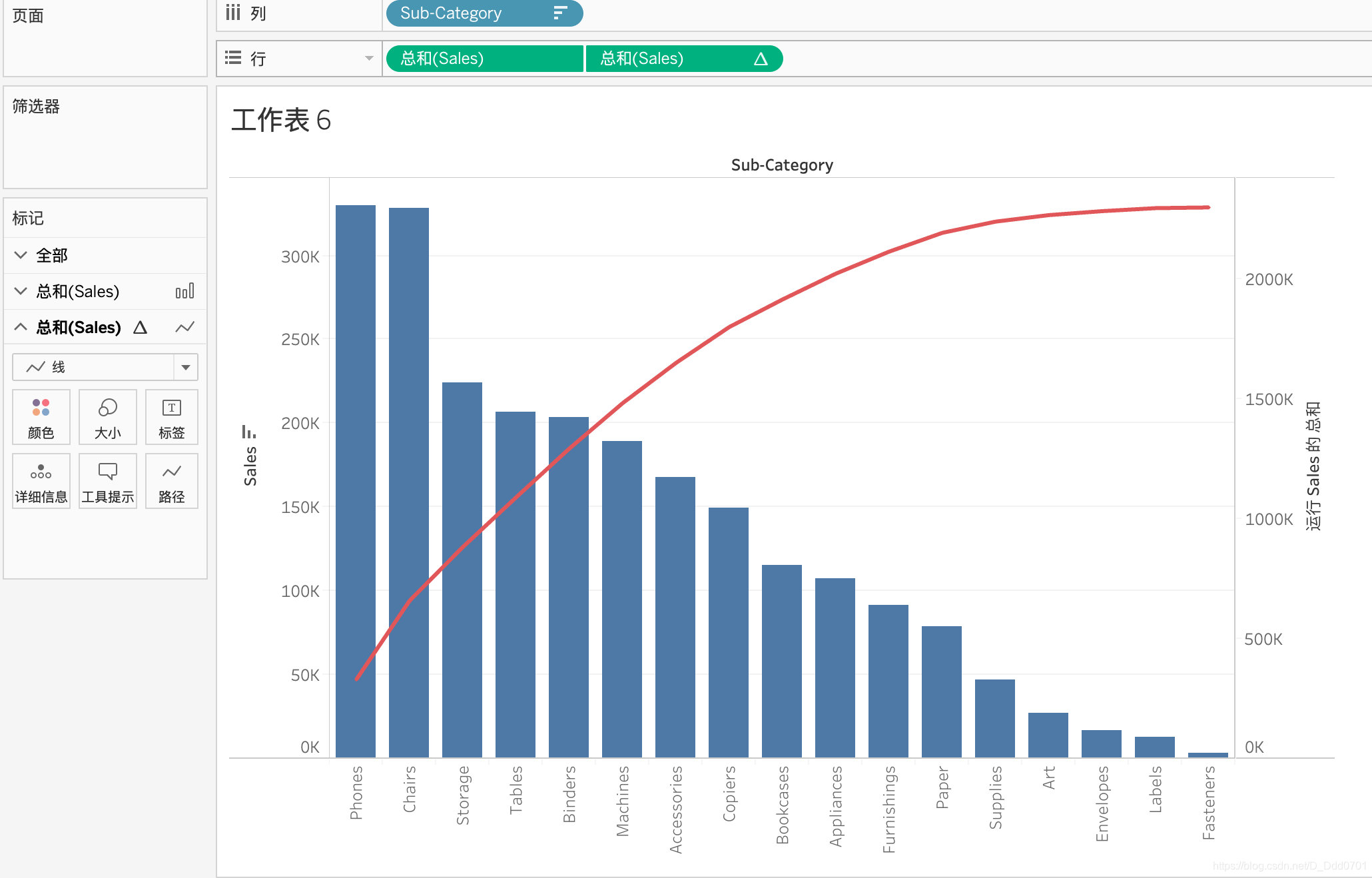Select the Storage bar
This screenshot has height=878, width=1372.
pos(462,570)
